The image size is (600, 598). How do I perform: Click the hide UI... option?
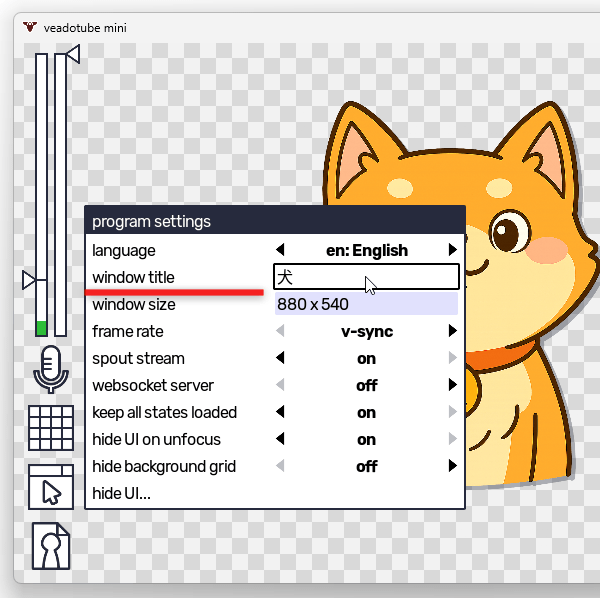pos(121,494)
